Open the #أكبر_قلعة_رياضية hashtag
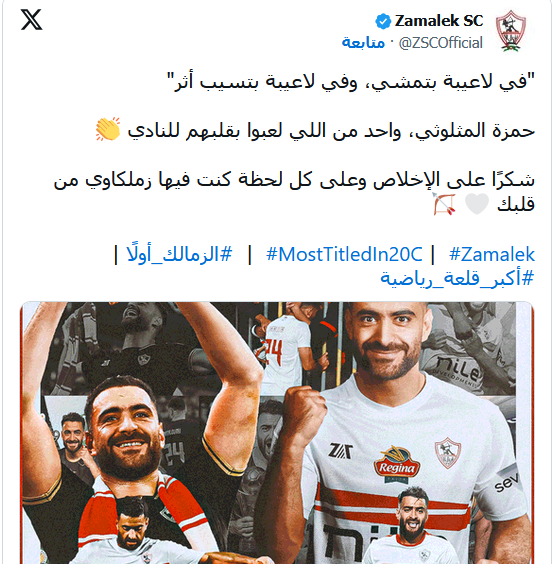Image resolution: width=554 pixels, height=564 pixels. [457, 278]
